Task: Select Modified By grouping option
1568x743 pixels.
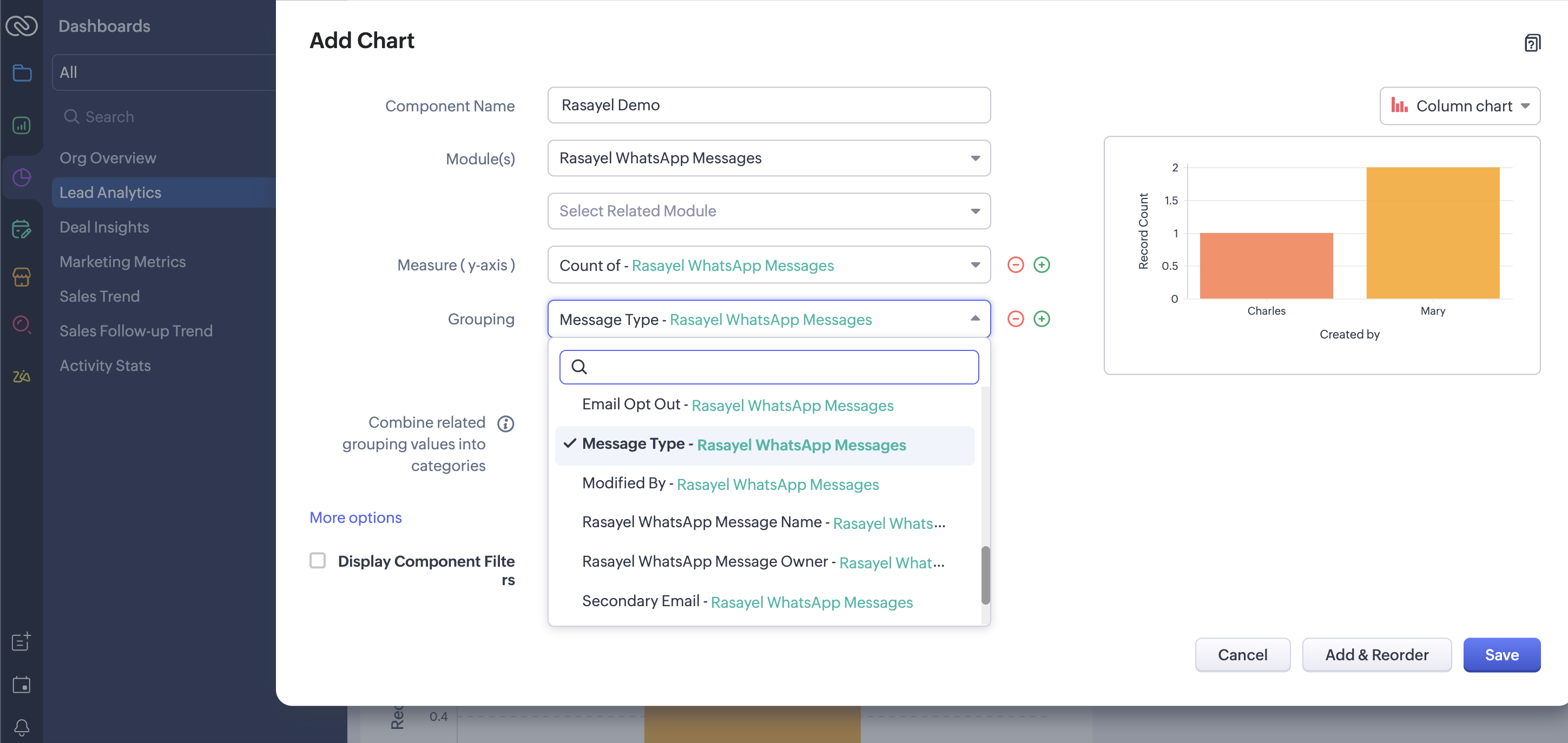Action: tap(730, 484)
